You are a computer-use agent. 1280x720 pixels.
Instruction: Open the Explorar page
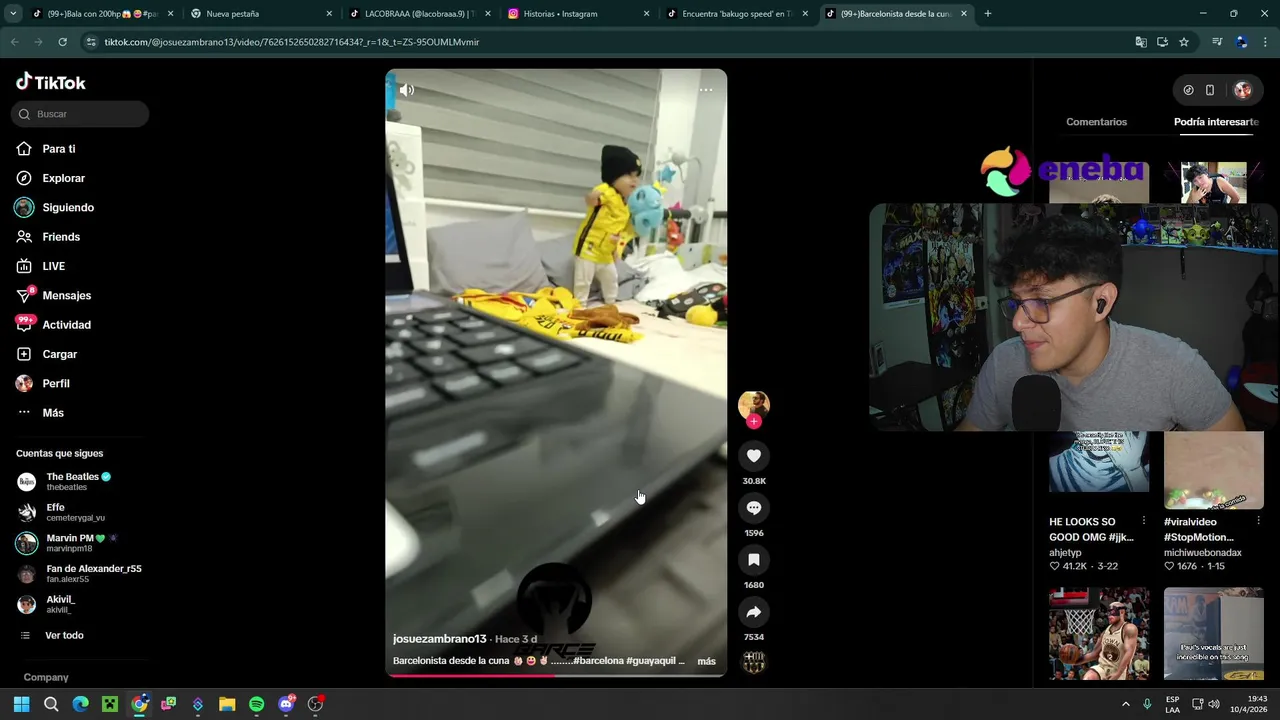click(x=50, y=178)
